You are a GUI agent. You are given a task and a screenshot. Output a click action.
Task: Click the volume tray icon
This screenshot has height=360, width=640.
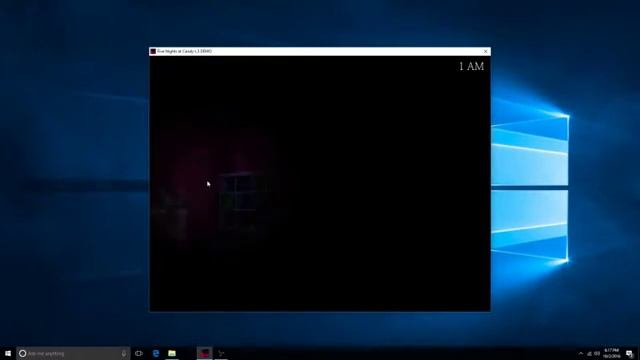pos(597,353)
